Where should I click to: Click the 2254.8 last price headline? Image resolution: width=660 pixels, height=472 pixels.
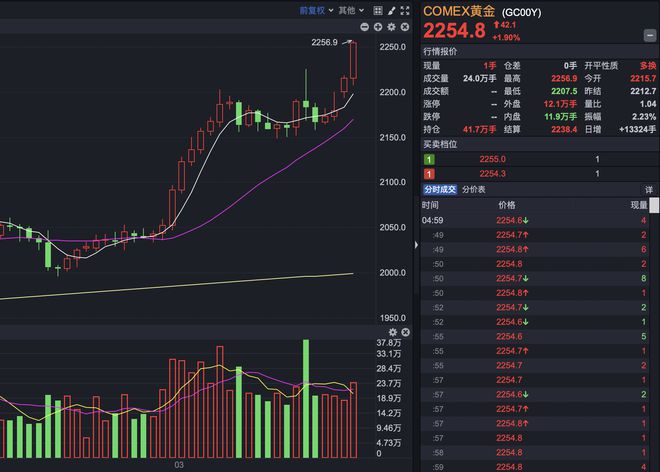tap(454, 31)
